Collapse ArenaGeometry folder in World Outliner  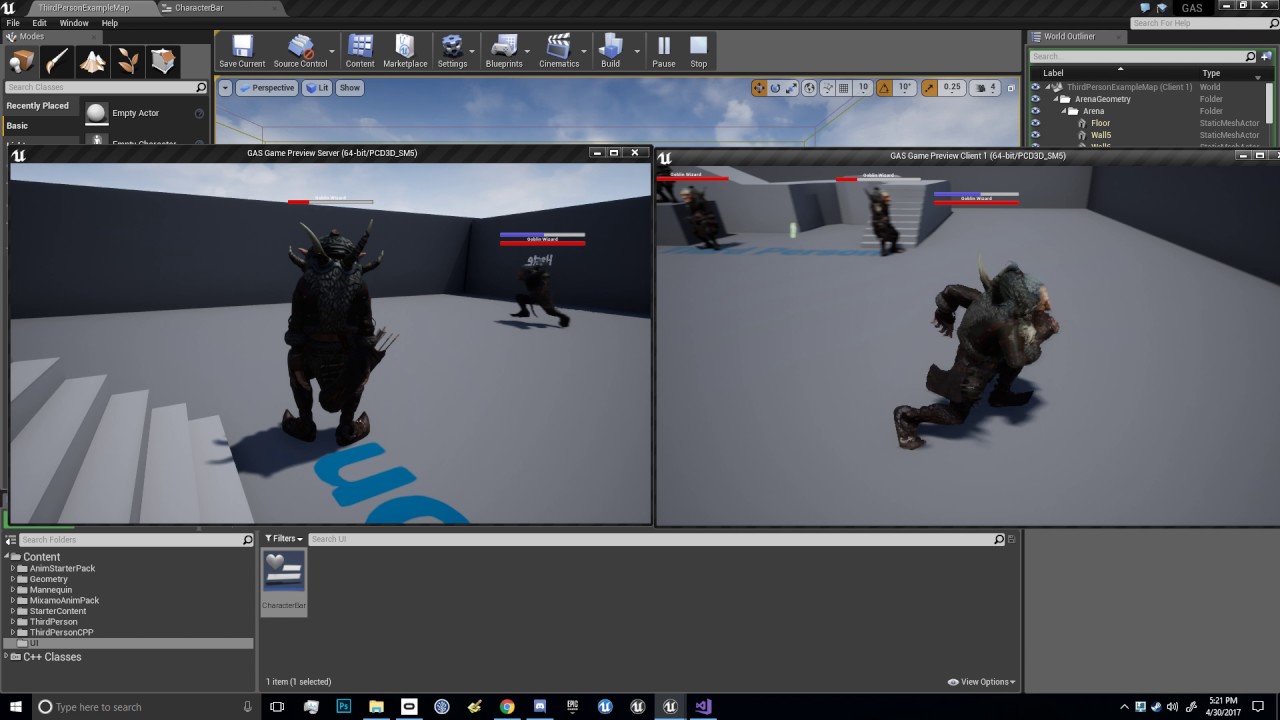click(1055, 99)
